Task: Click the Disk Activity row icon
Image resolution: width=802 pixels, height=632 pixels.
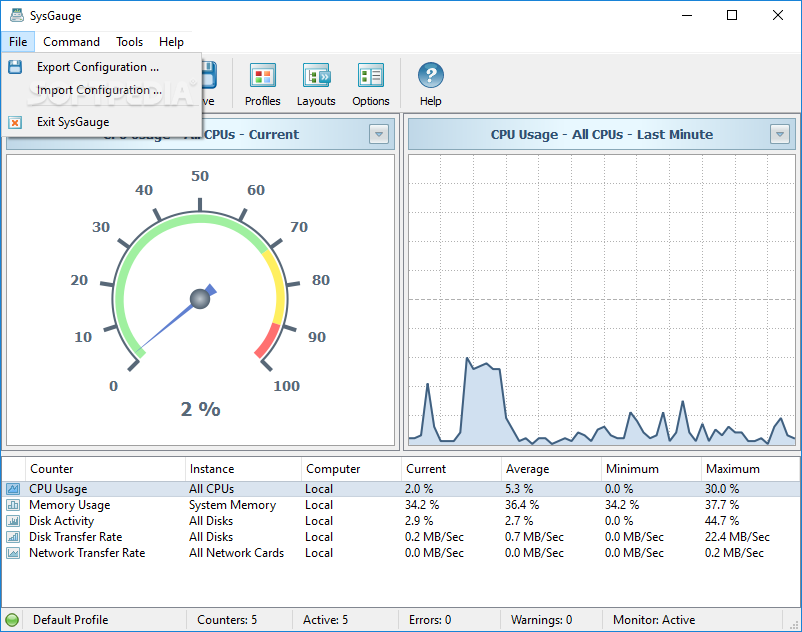Action: 13,521
